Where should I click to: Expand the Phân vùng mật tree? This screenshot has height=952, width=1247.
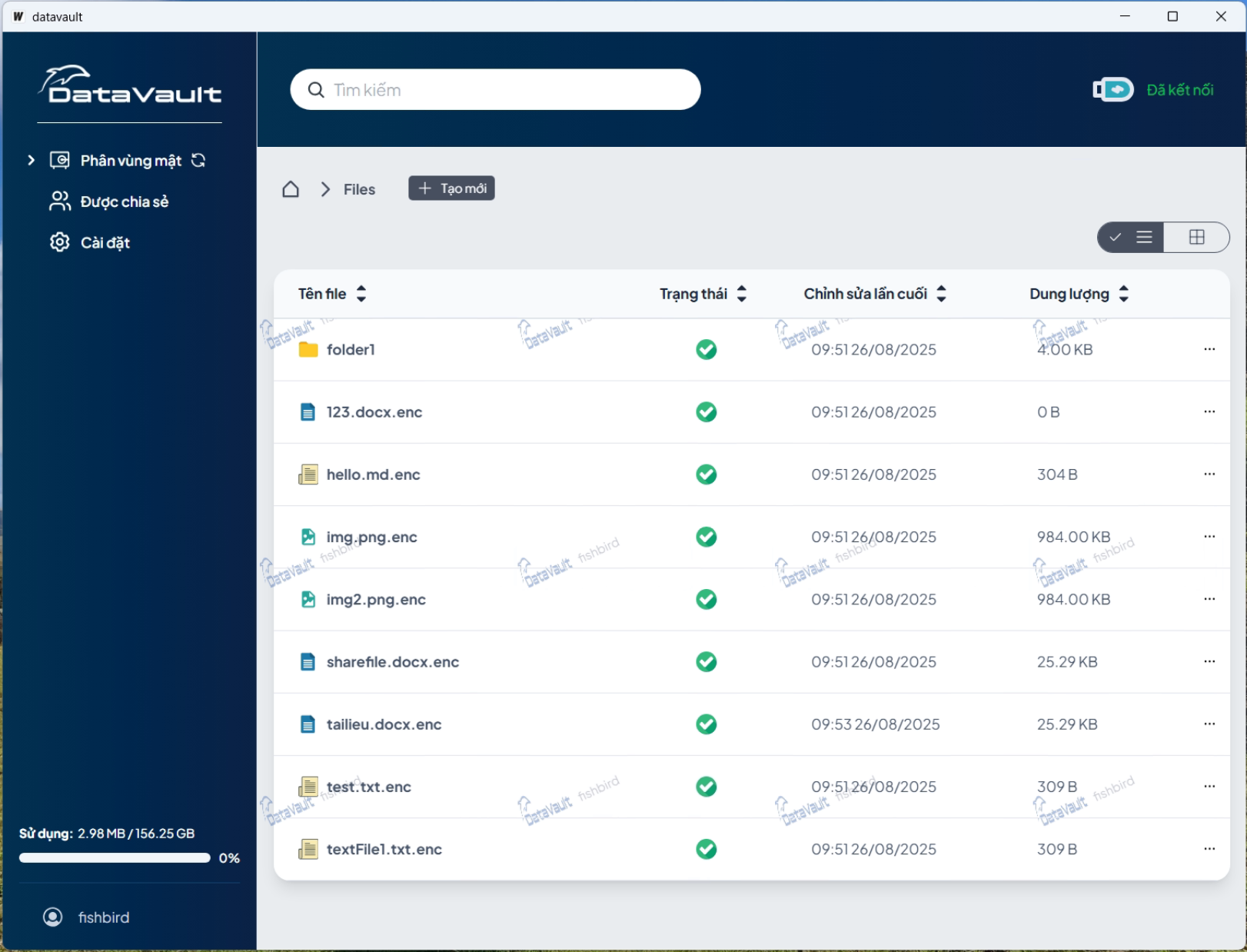[31, 160]
